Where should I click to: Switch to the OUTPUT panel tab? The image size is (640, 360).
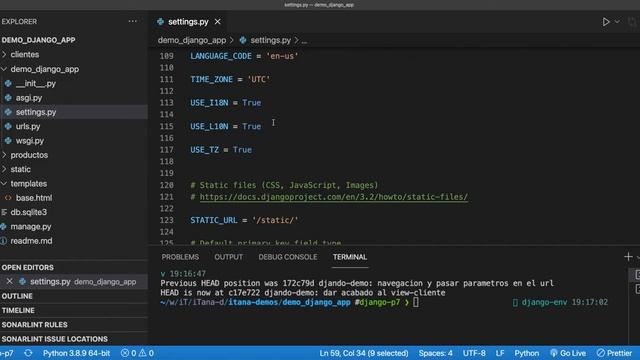pyautogui.click(x=229, y=257)
